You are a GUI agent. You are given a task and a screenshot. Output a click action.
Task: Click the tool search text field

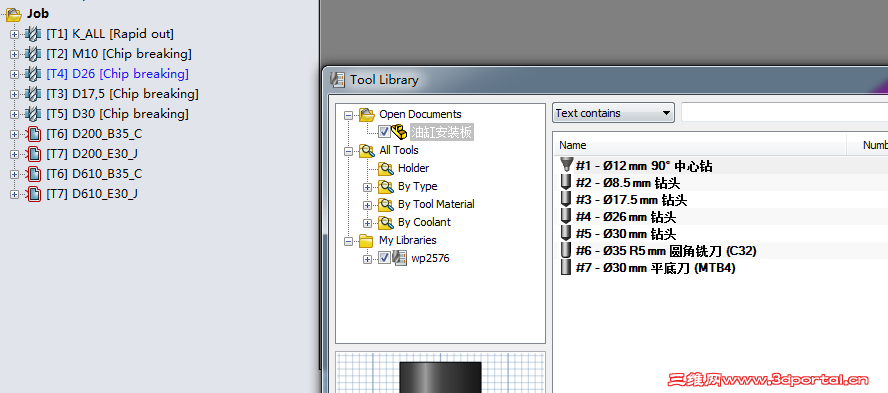click(784, 113)
